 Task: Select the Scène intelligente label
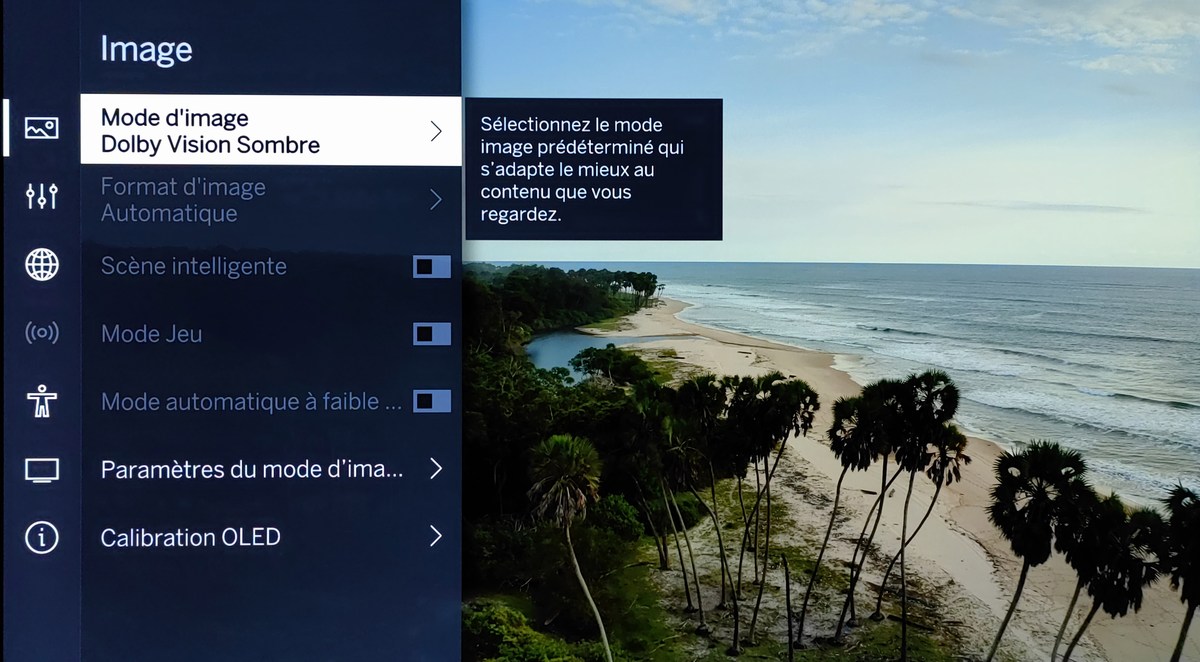click(194, 267)
